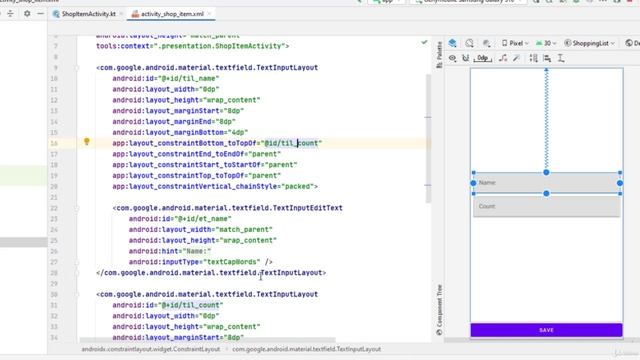The height and width of the screenshot is (360, 640).
Task: Click the lightbulb quick-fix icon on line 16
Action: pyautogui.click(x=87, y=141)
